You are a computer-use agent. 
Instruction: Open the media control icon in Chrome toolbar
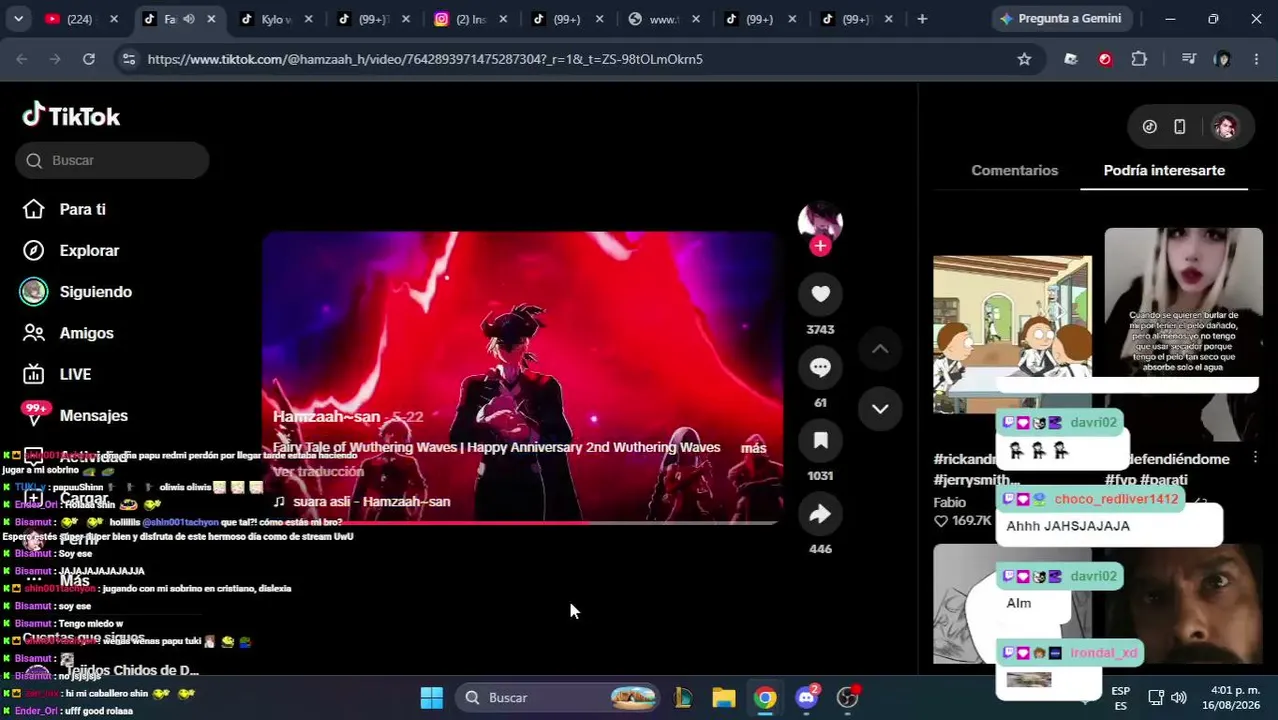point(1188,59)
